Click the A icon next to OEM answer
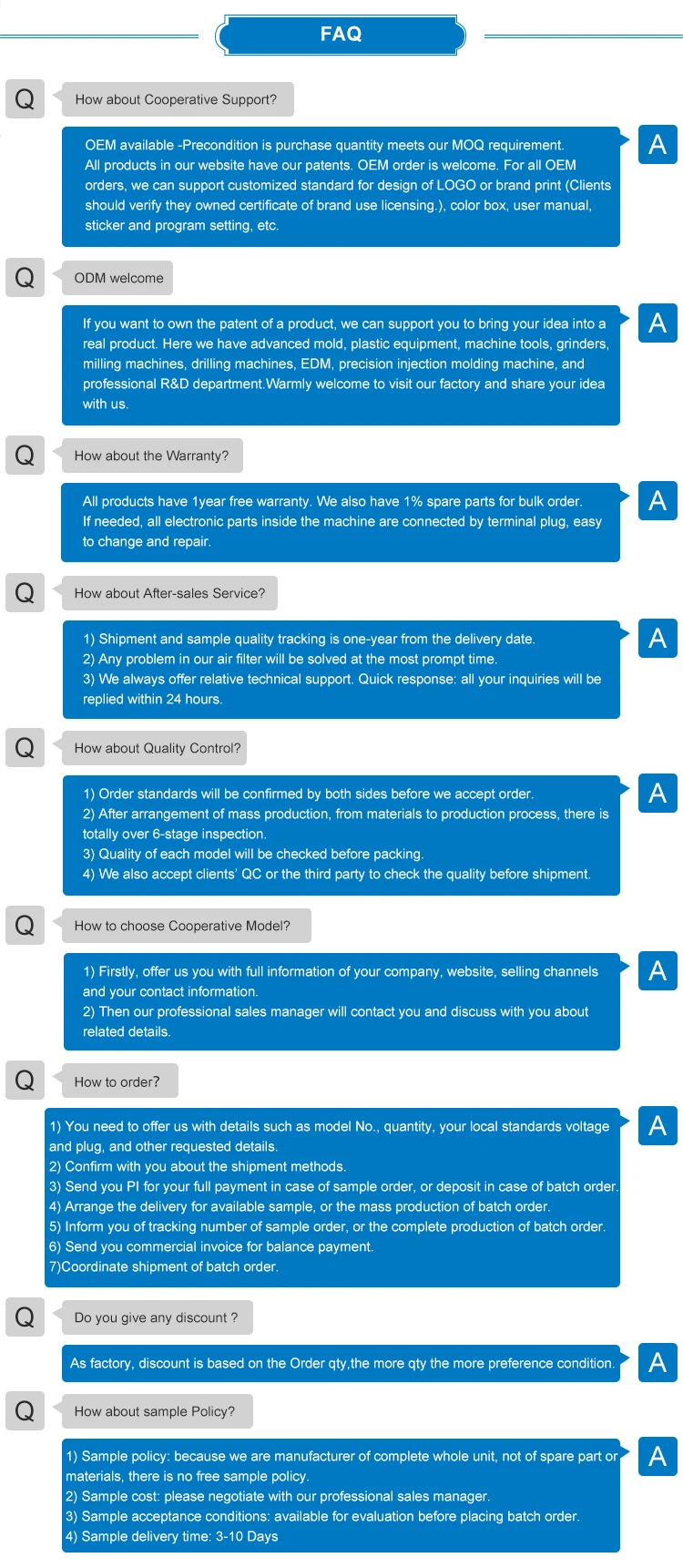683x1568 pixels. pyautogui.click(x=658, y=145)
